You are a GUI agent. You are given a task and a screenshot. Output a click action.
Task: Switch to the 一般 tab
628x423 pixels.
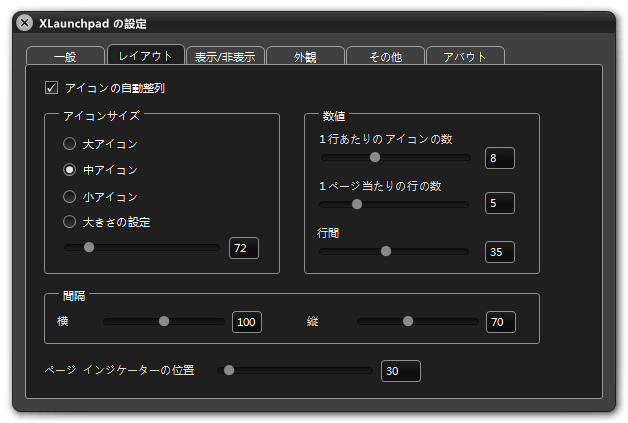pos(65,56)
